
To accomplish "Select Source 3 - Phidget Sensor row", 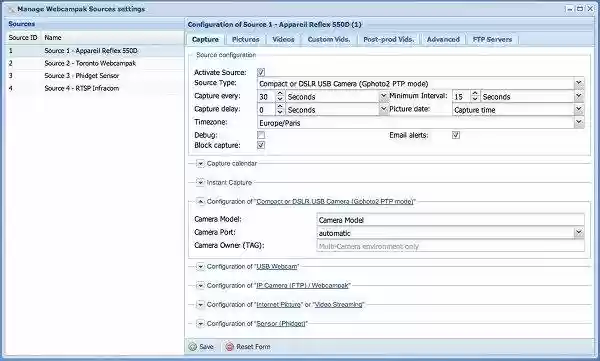I will (94, 76).
